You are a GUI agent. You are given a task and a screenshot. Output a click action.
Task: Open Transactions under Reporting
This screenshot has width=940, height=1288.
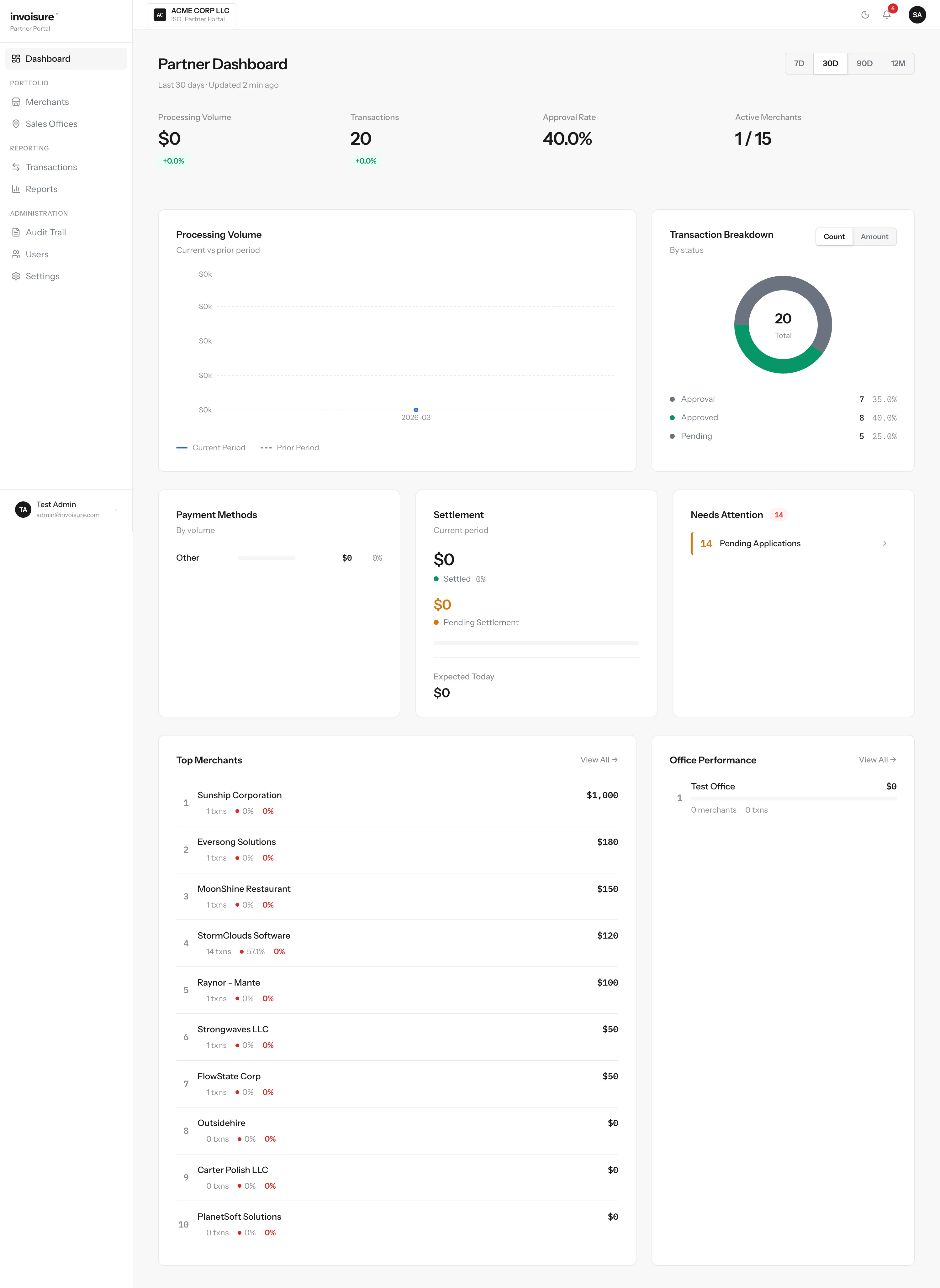click(51, 167)
